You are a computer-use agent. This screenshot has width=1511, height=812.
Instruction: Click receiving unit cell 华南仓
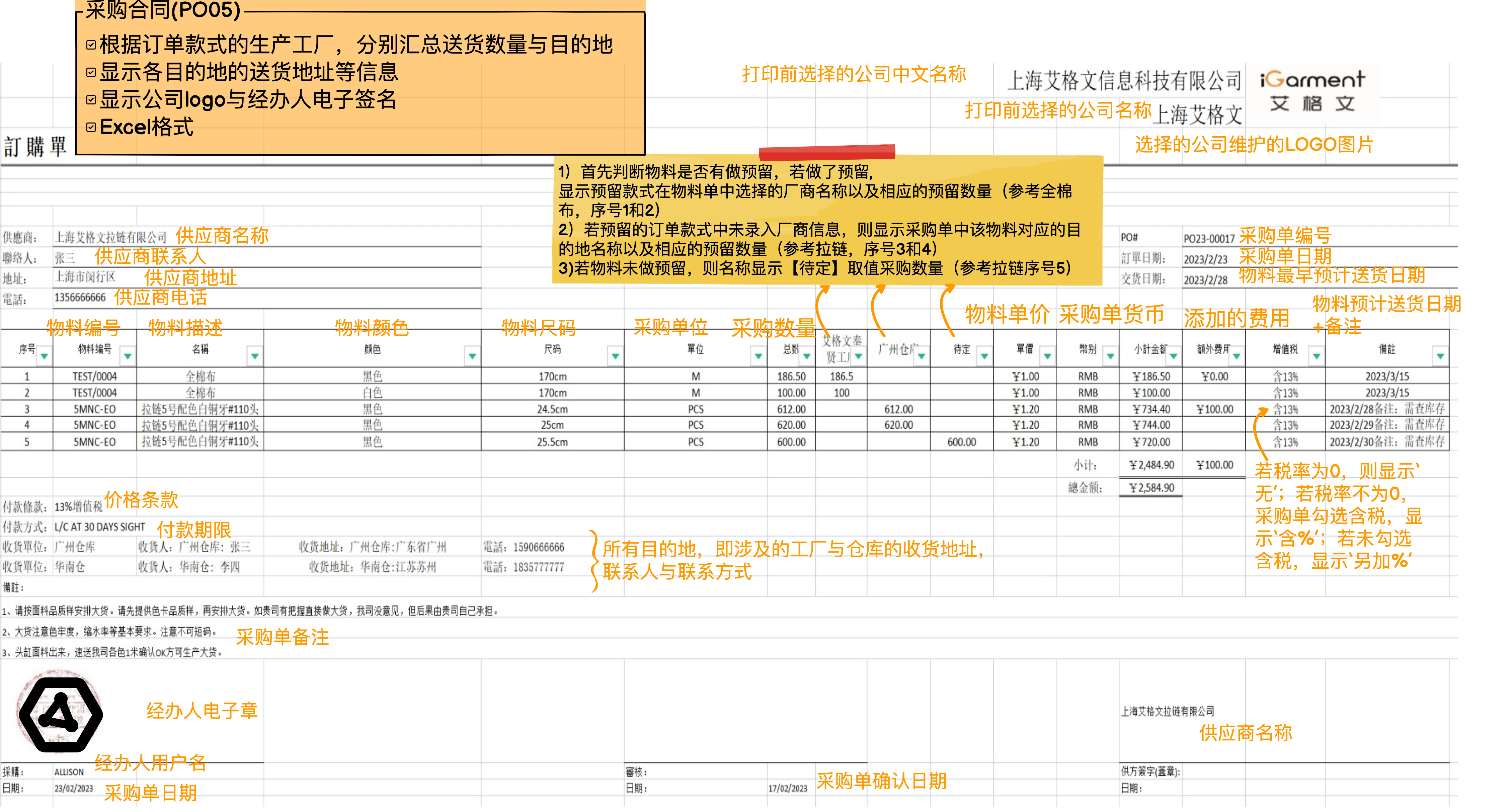70,567
